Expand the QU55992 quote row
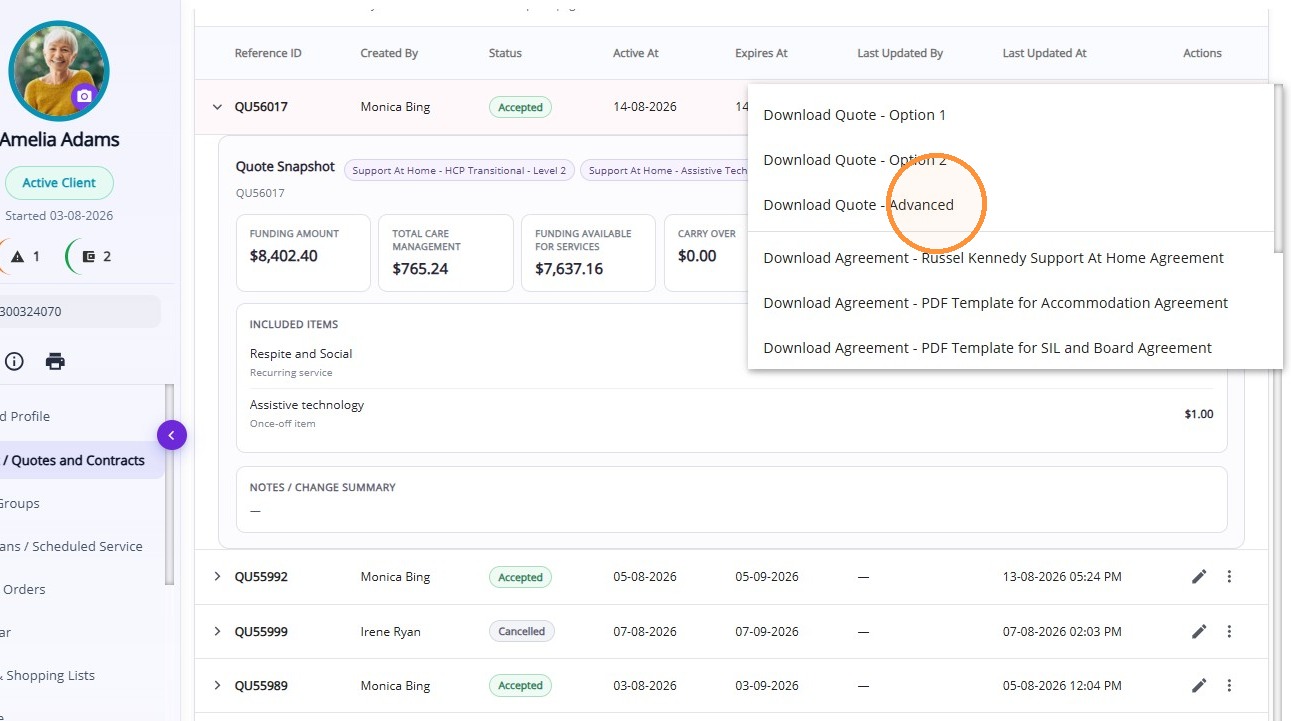This screenshot has width=1291, height=721. [217, 576]
